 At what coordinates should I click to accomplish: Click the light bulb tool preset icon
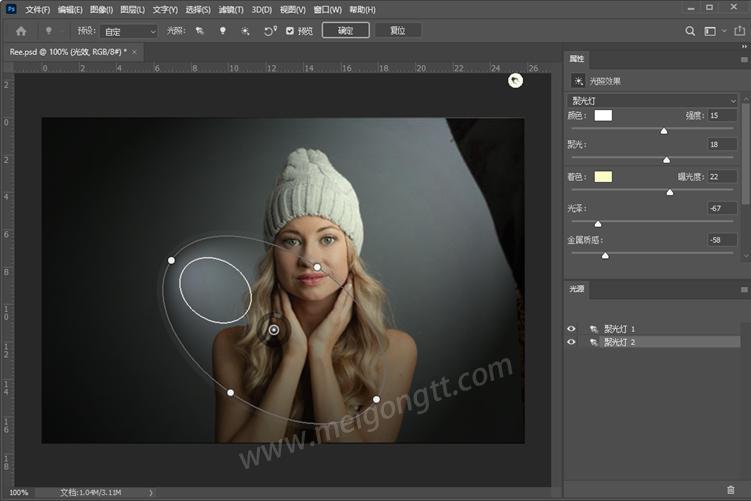click(x=48, y=31)
